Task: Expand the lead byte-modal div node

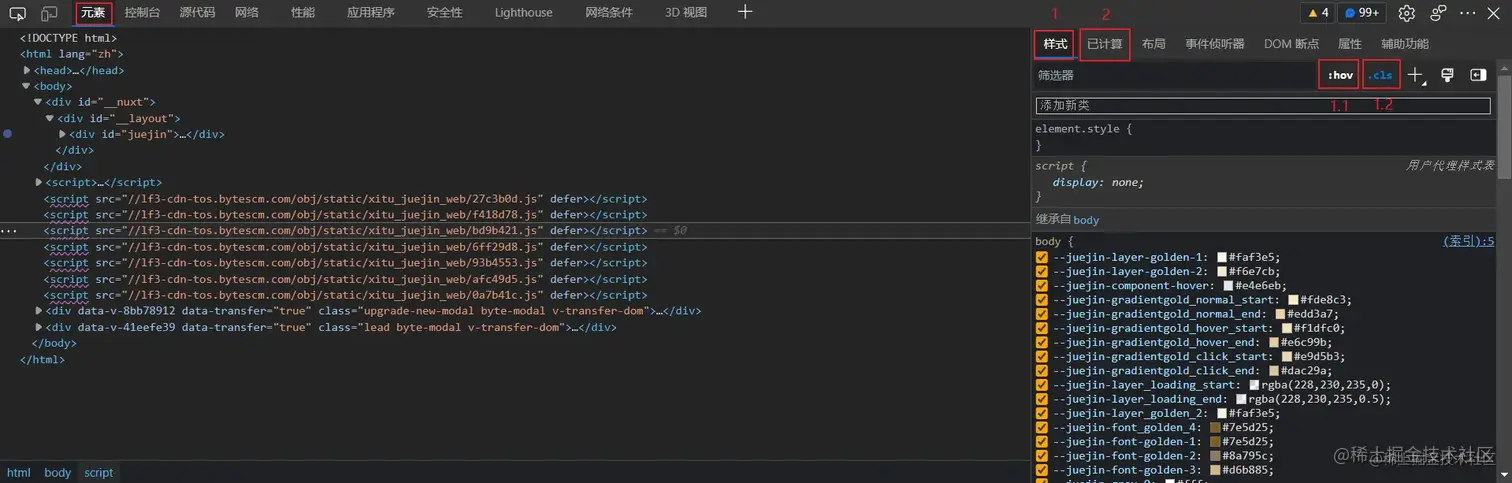Action: (39, 327)
